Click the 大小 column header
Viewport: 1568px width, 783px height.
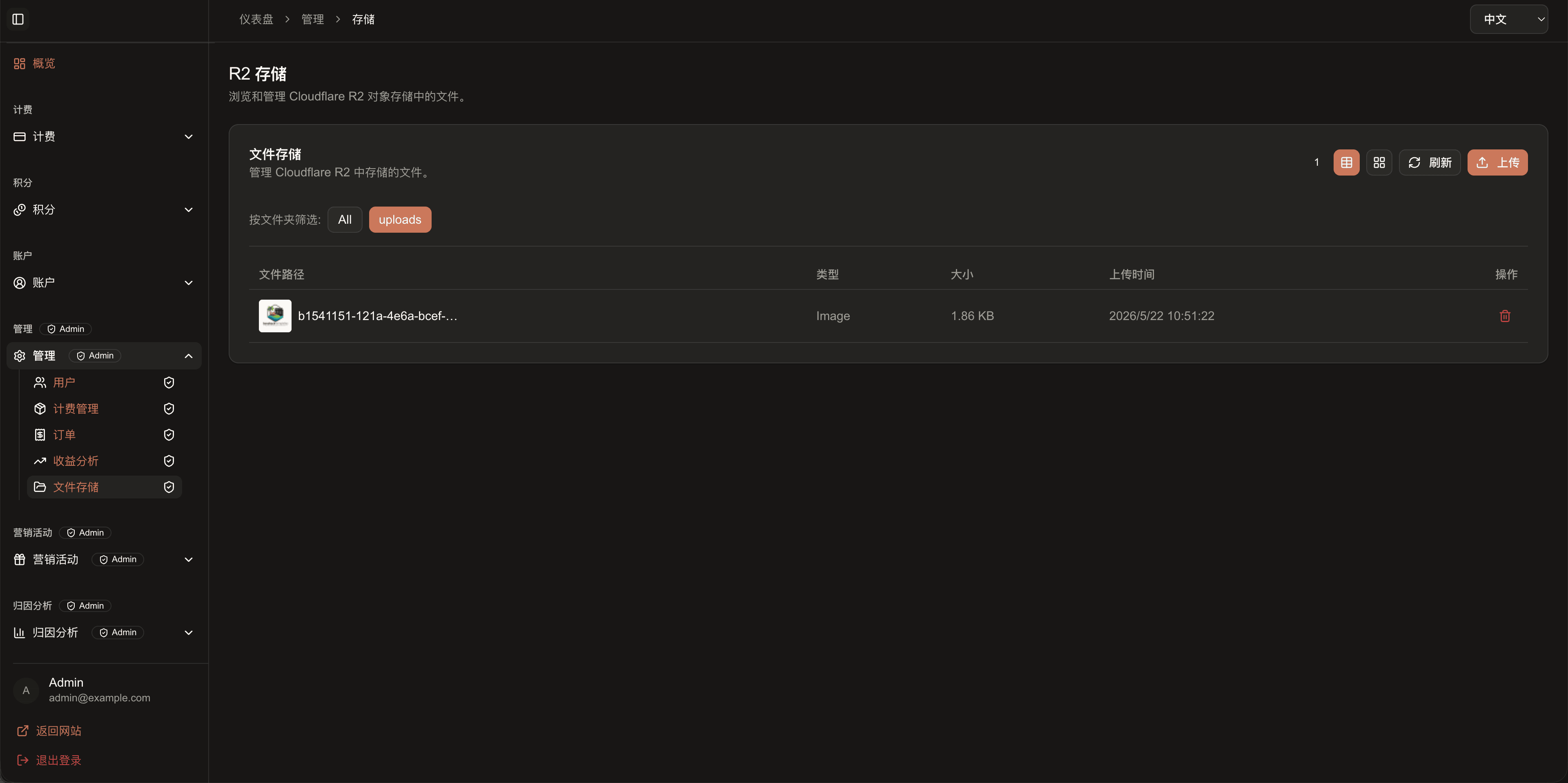coord(962,274)
